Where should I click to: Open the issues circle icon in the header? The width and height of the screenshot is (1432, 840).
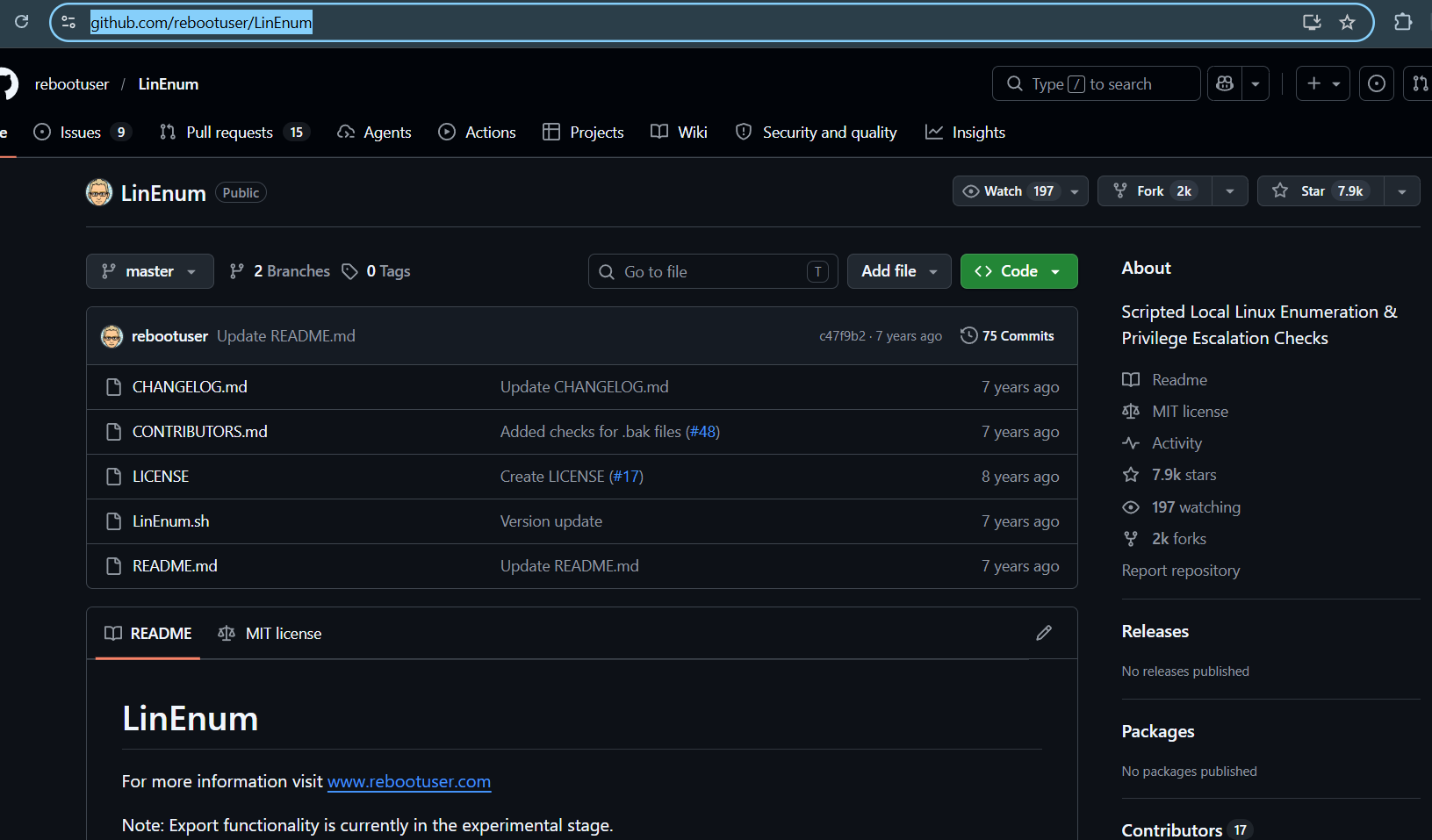(1377, 83)
